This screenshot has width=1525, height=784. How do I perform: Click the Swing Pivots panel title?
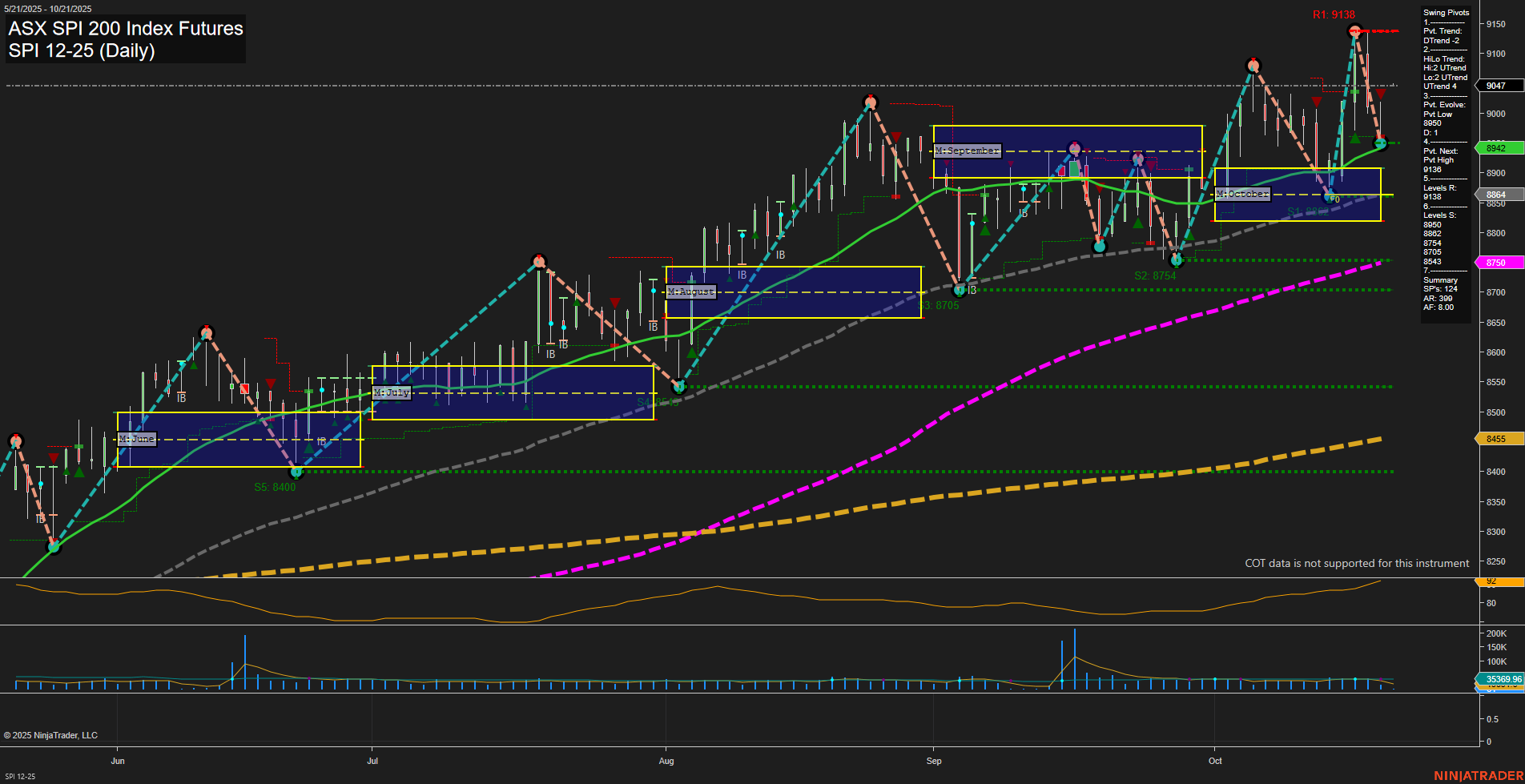click(x=1447, y=13)
